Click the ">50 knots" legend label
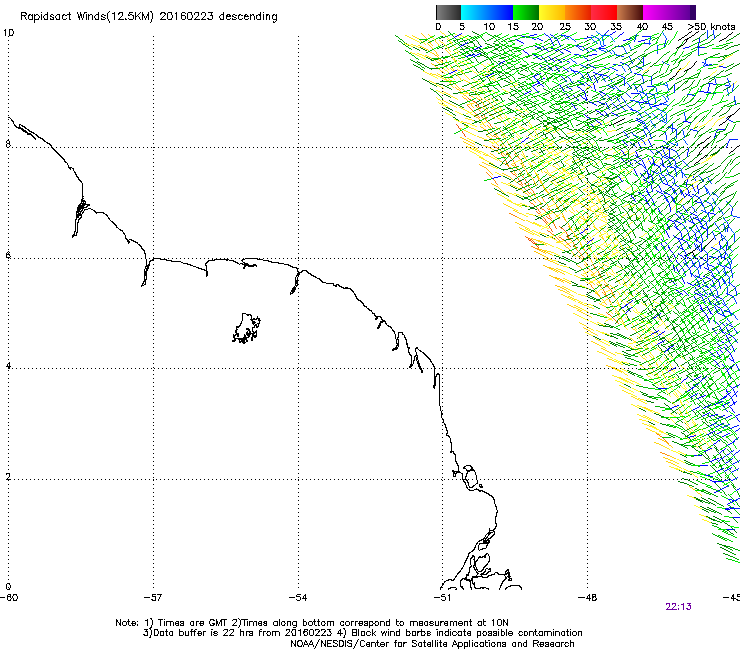The image size is (740, 650). pyautogui.click(x=711, y=27)
